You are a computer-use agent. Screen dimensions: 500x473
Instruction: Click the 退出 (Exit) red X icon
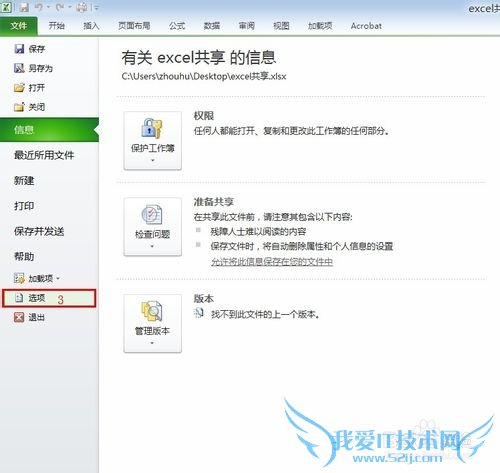19,317
